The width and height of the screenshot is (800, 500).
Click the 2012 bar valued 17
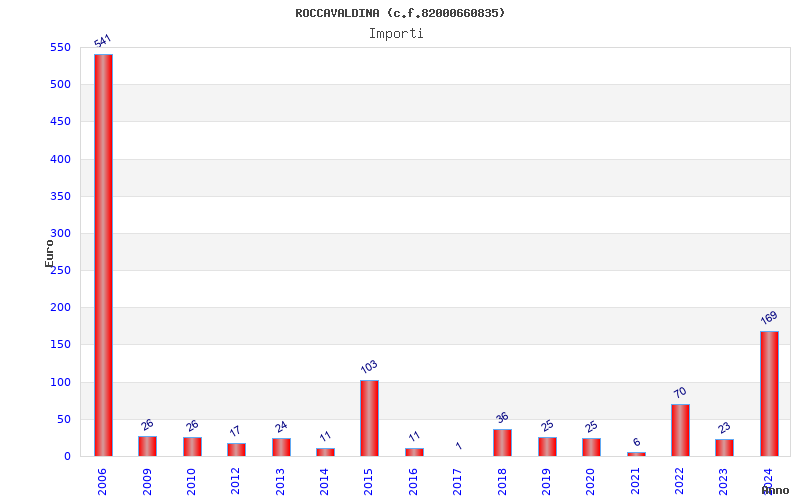click(236, 450)
